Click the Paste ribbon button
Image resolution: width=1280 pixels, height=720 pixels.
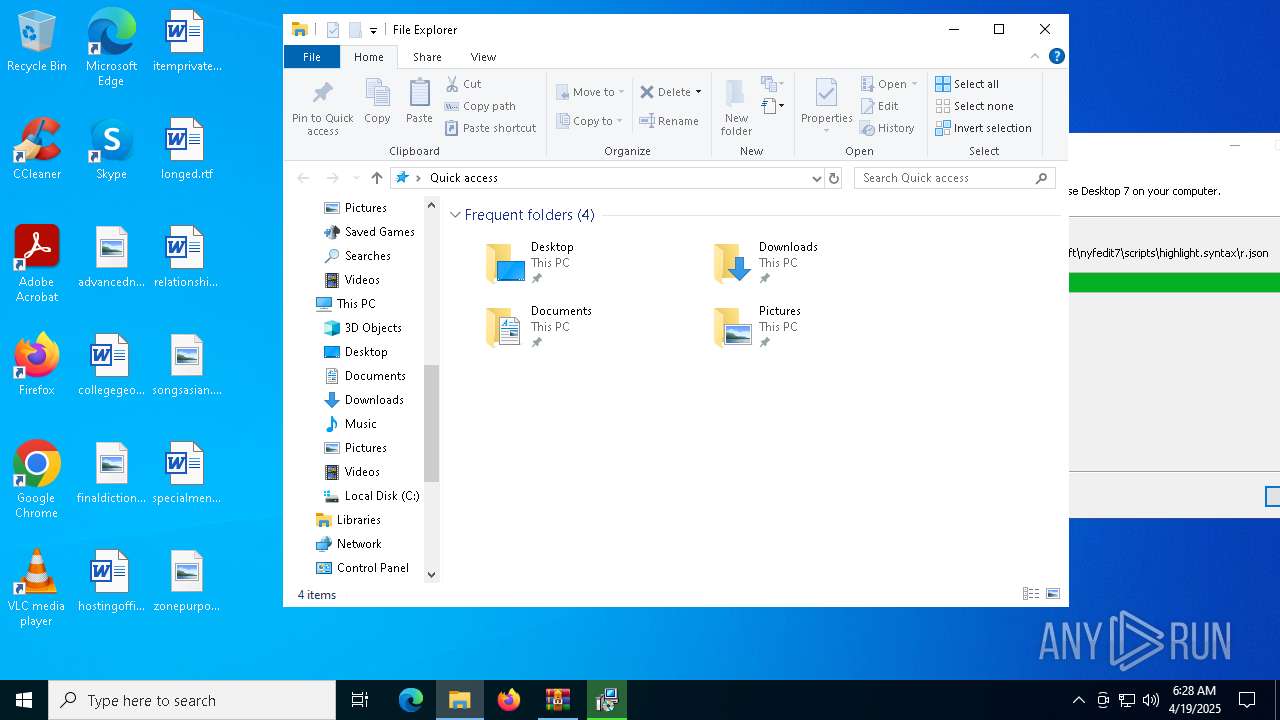(419, 102)
